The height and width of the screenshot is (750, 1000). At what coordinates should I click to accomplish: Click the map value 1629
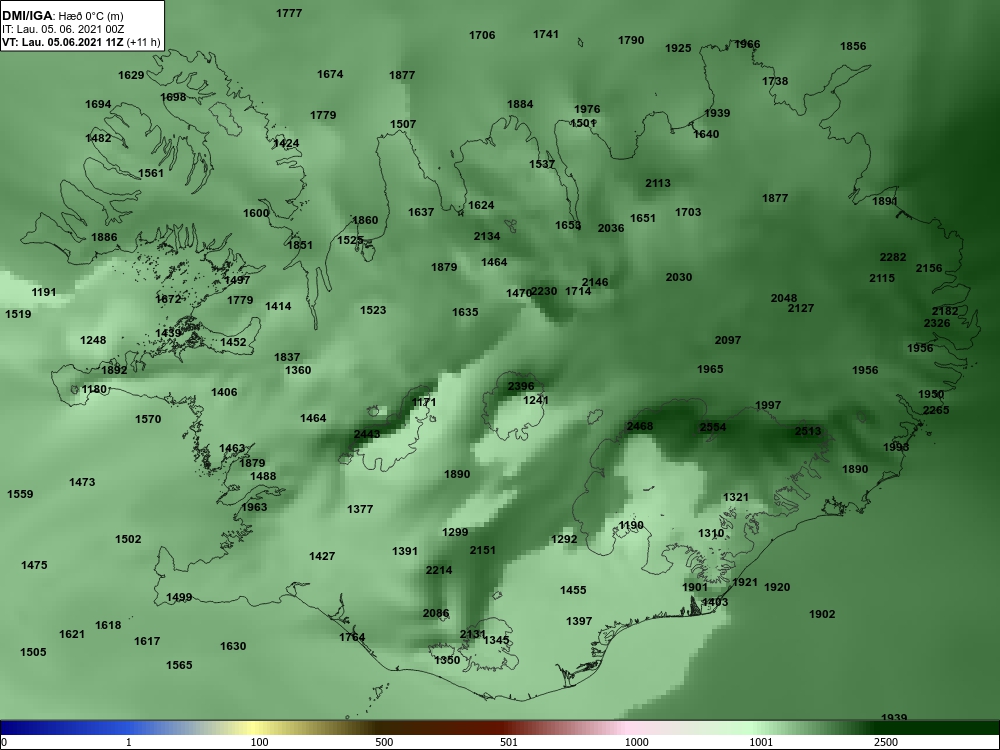click(131, 75)
